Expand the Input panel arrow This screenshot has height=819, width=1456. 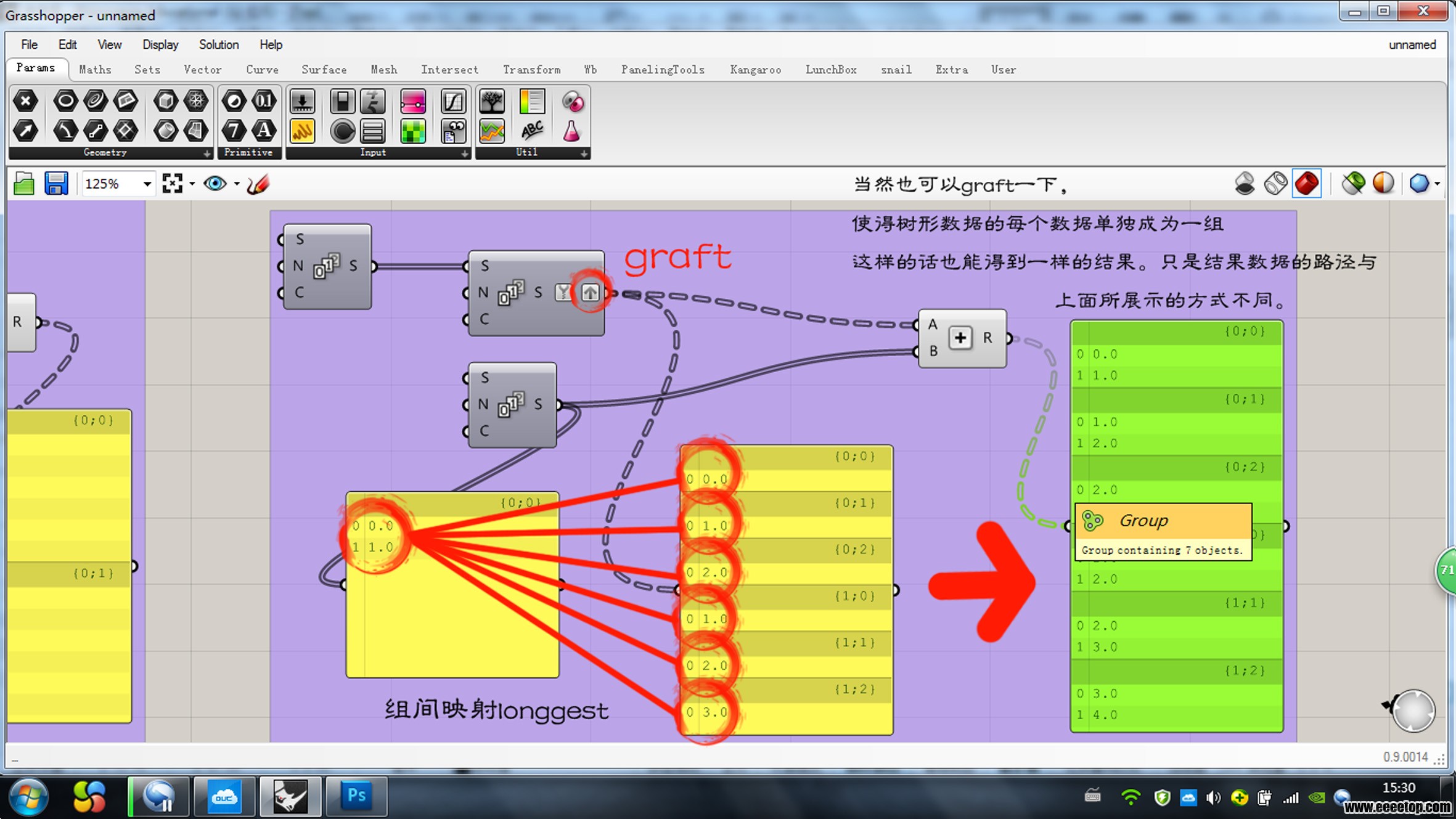(x=465, y=153)
